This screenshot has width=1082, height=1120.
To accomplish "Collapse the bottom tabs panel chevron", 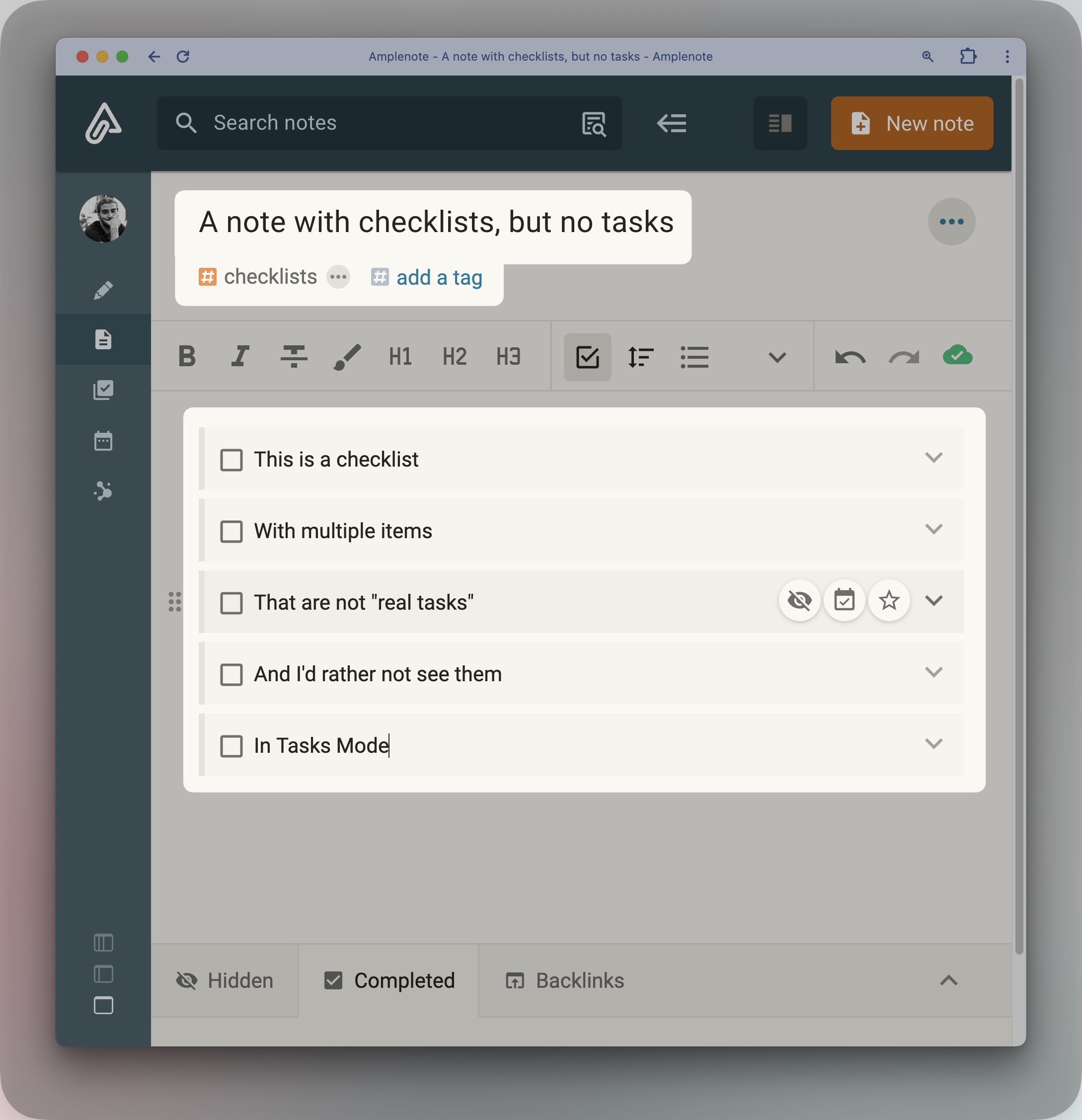I will [x=948, y=980].
